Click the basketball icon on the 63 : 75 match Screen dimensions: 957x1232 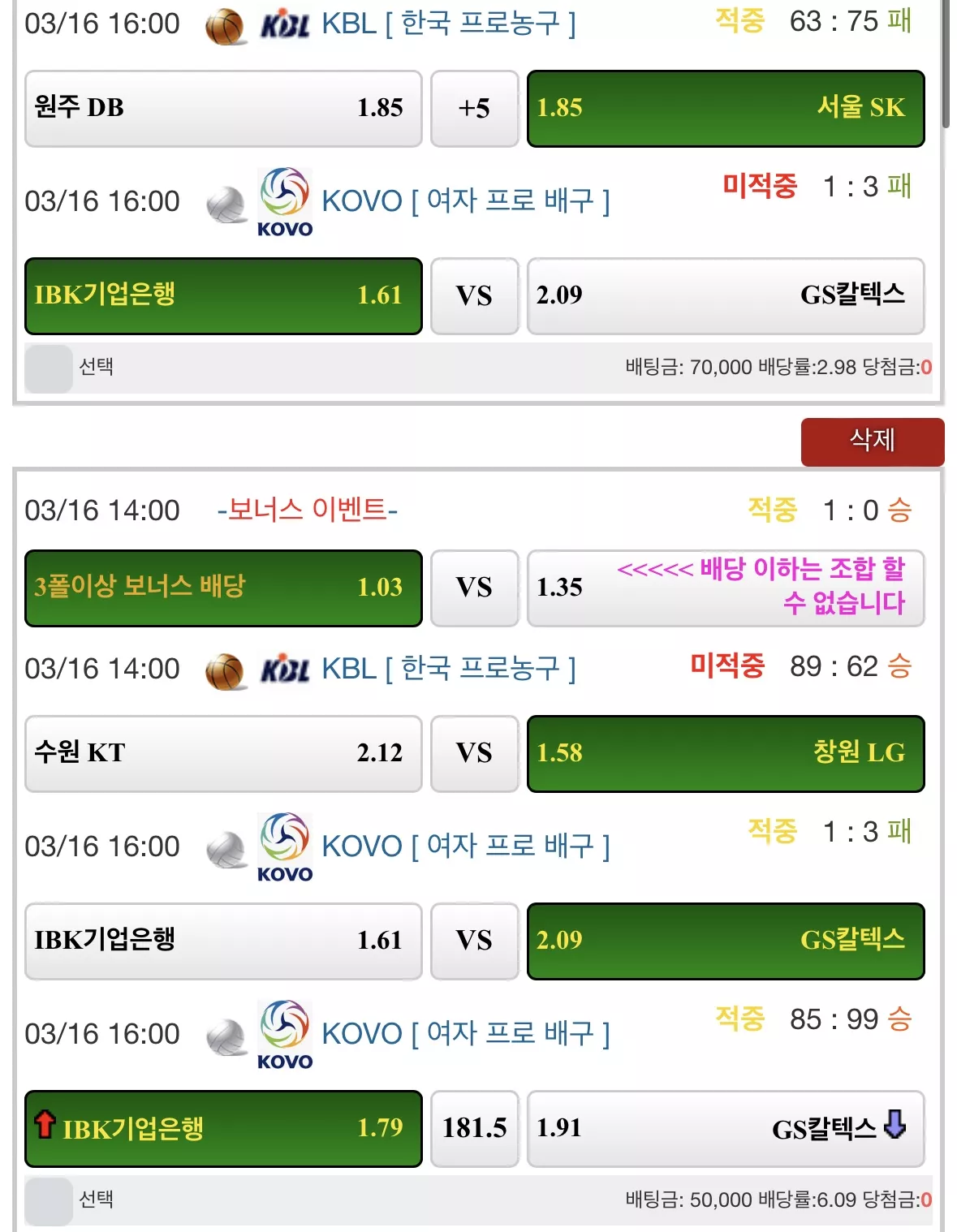point(225,27)
